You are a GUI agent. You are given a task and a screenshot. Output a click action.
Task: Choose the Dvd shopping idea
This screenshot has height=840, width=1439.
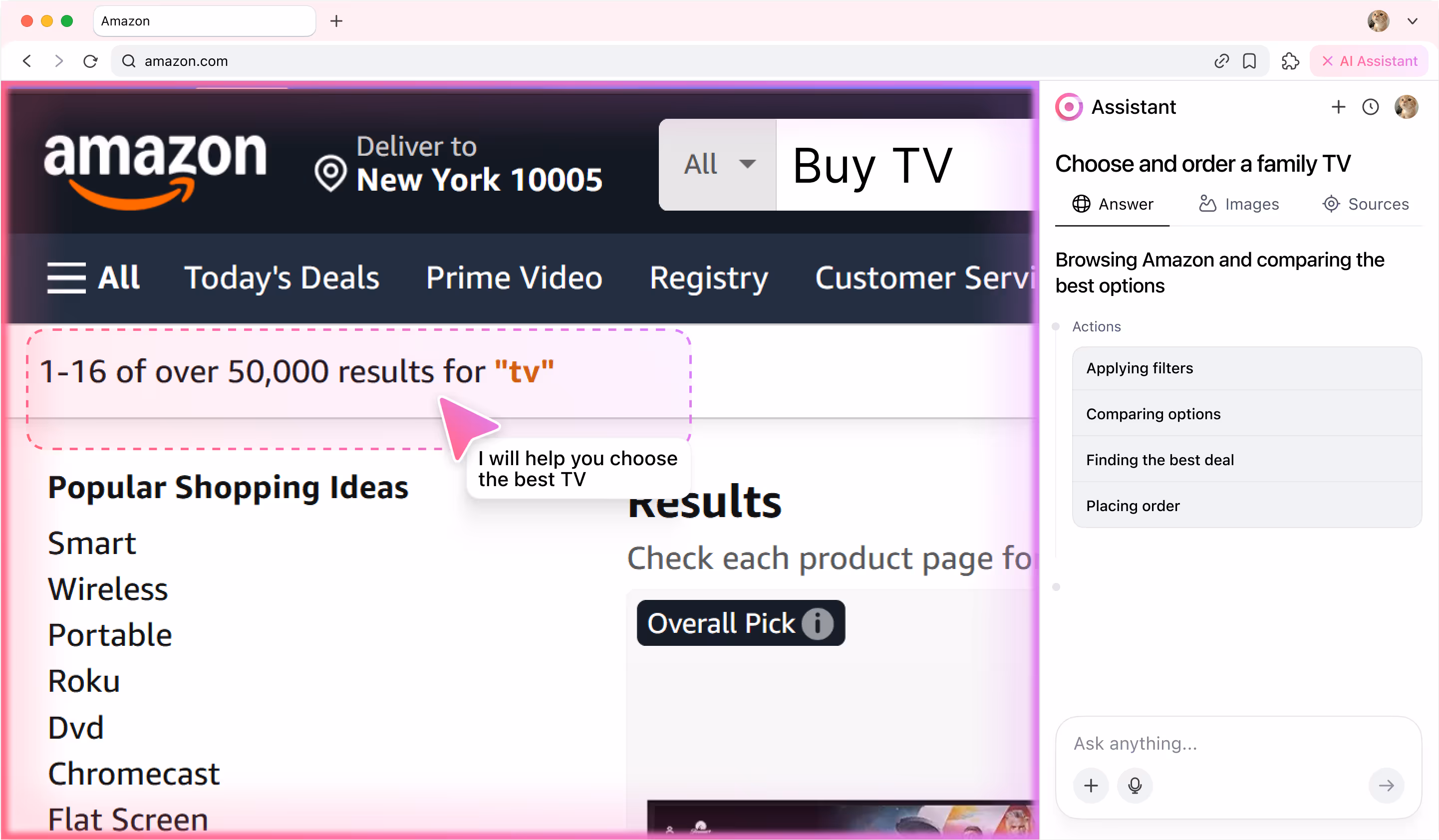click(x=75, y=728)
